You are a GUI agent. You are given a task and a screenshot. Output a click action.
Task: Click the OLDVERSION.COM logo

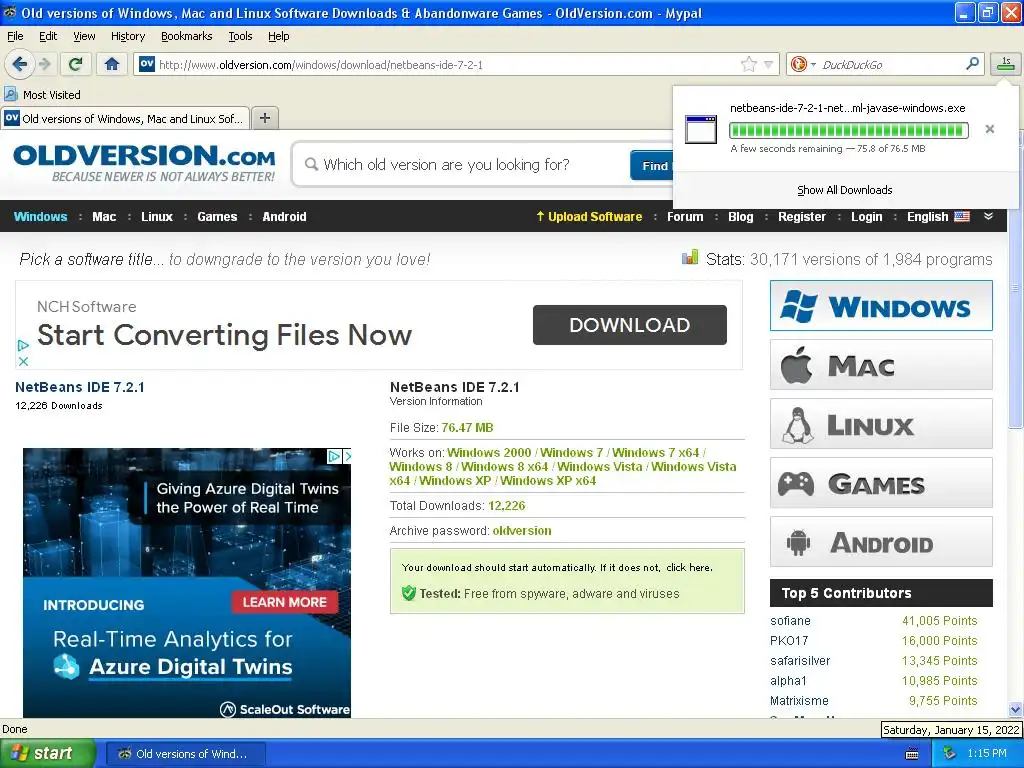click(x=144, y=163)
